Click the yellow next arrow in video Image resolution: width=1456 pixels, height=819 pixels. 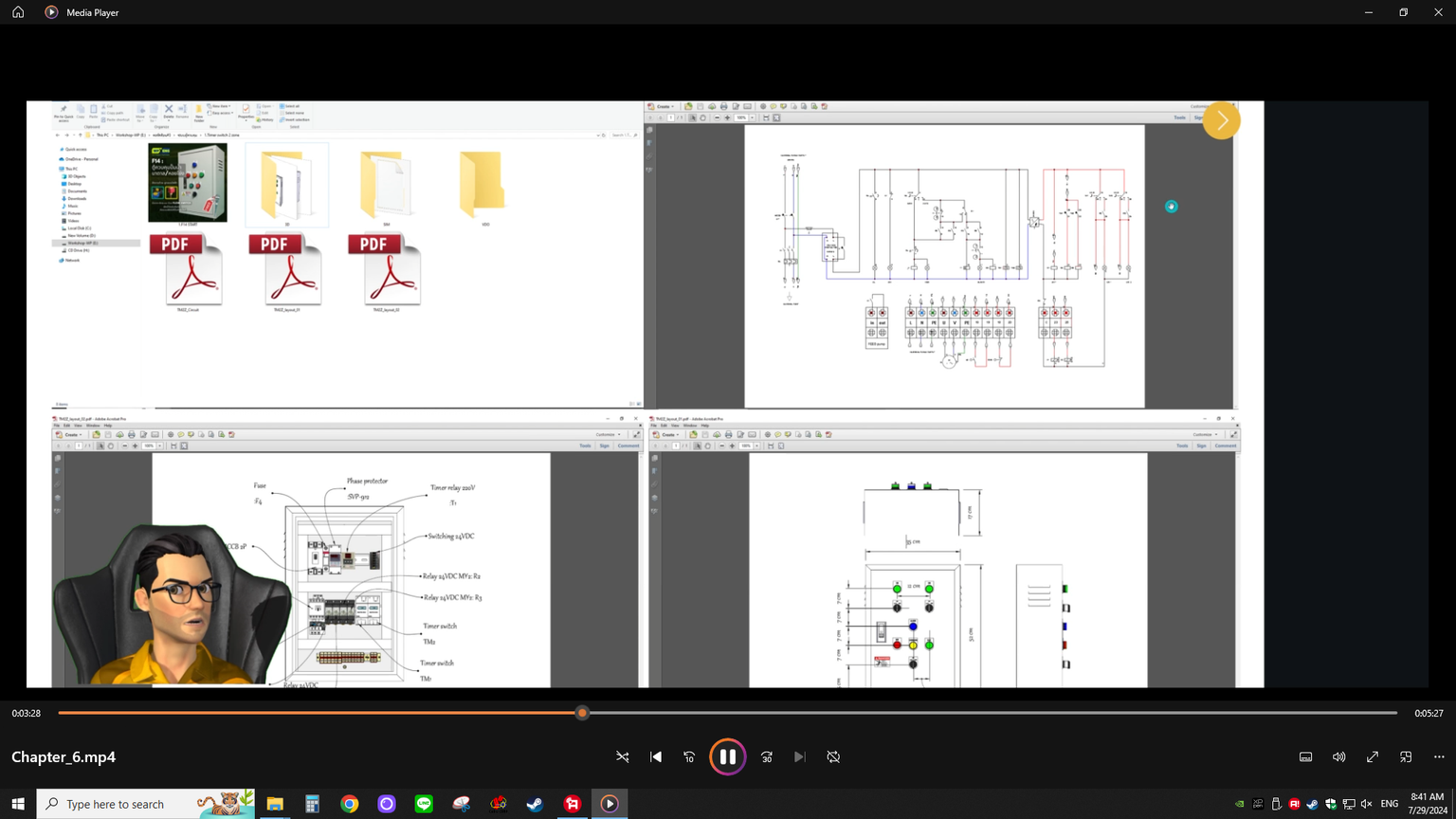[1221, 121]
